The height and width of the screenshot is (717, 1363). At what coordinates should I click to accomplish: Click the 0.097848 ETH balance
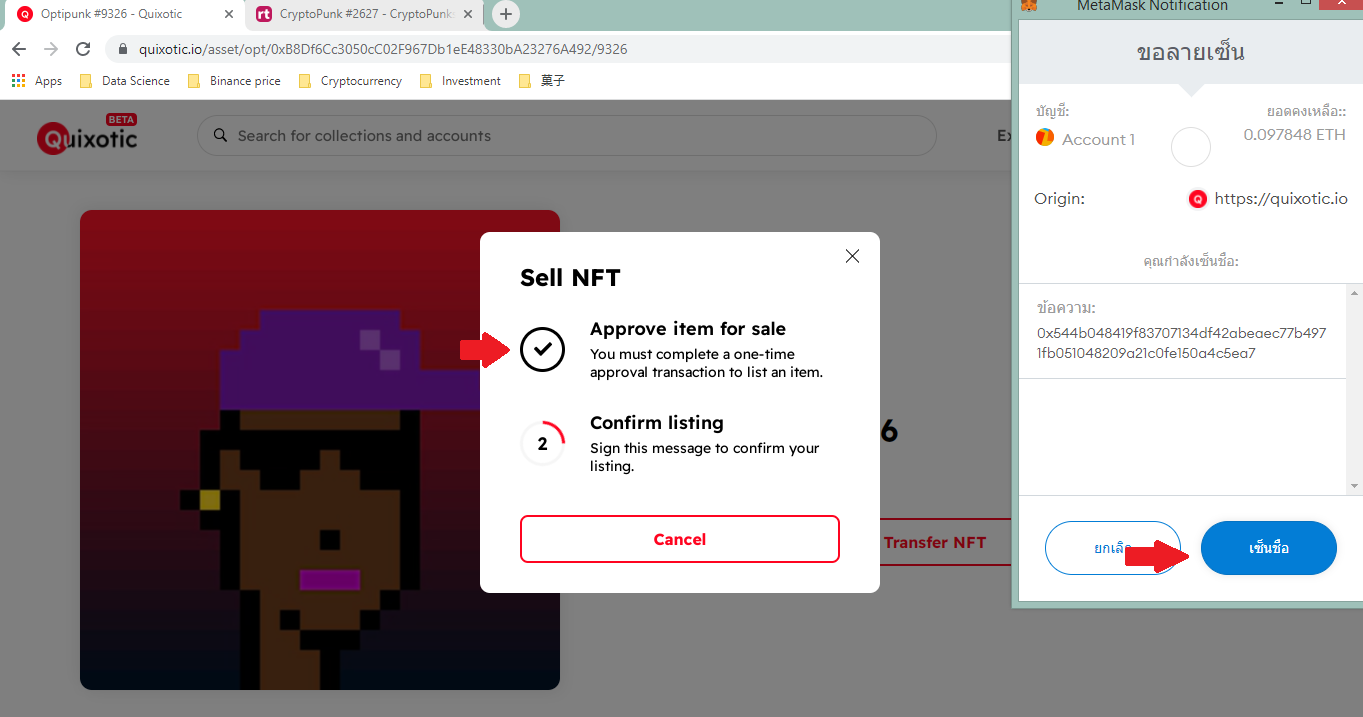pyautogui.click(x=1295, y=135)
